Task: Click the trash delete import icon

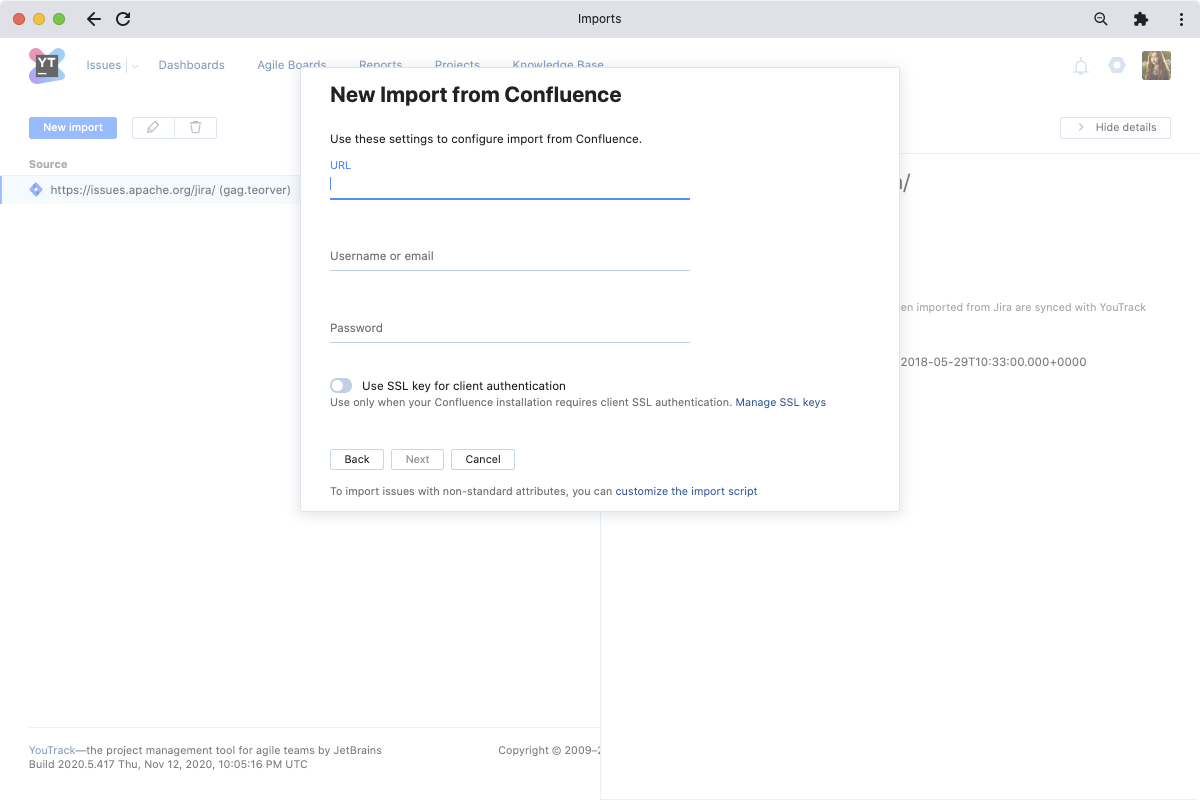Action: click(195, 127)
